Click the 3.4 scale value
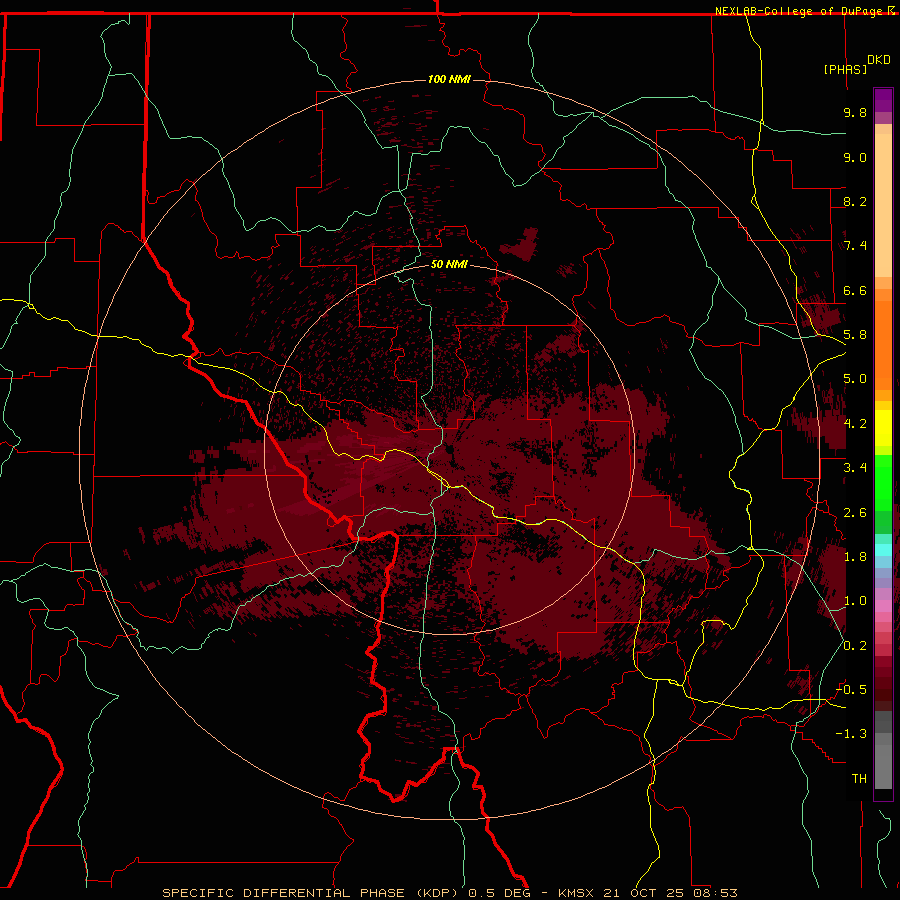 tap(855, 468)
